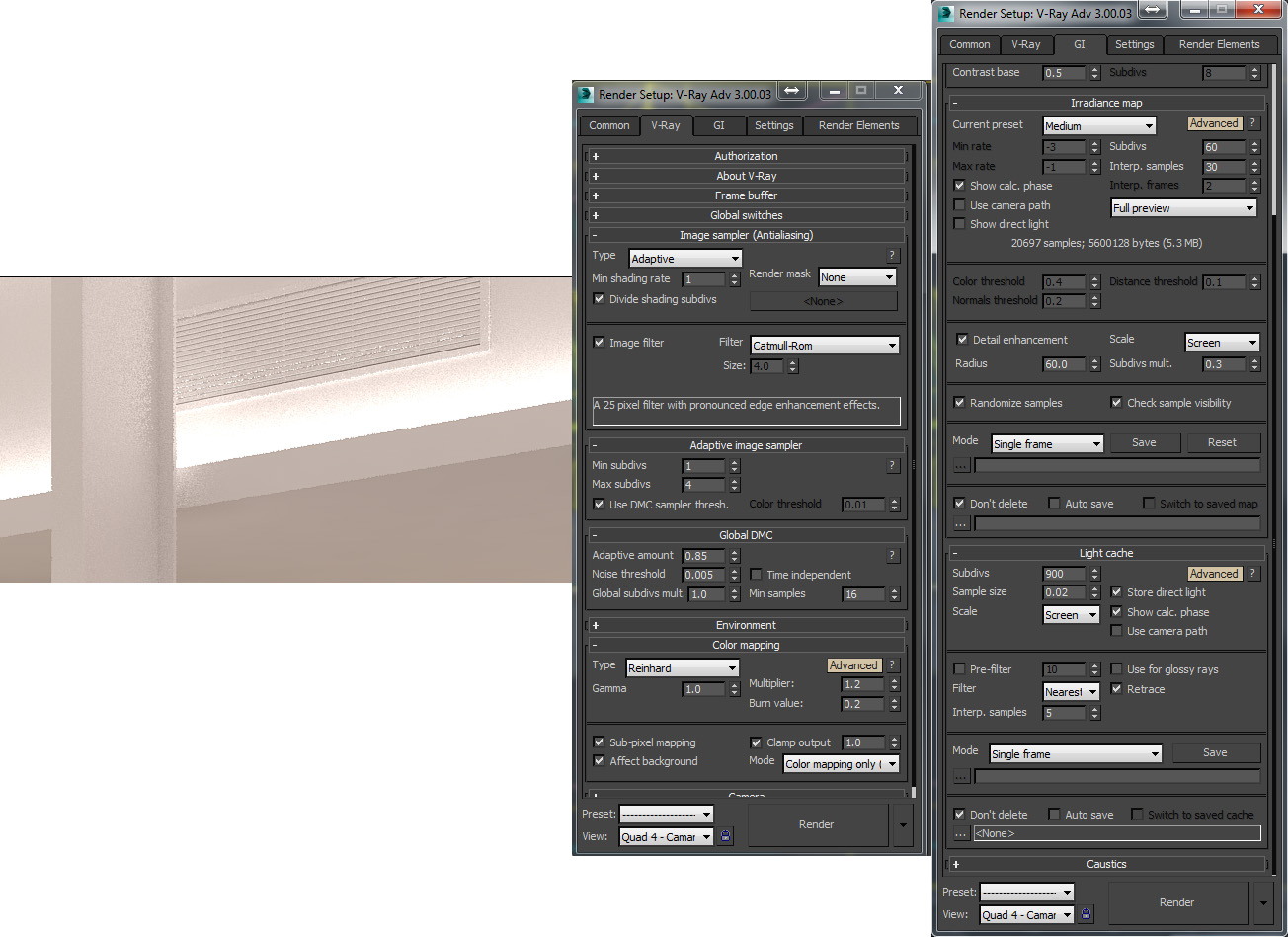The width and height of the screenshot is (1288, 937).
Task: Click the 3ds Max icon in left window title bar
Action: [587, 94]
